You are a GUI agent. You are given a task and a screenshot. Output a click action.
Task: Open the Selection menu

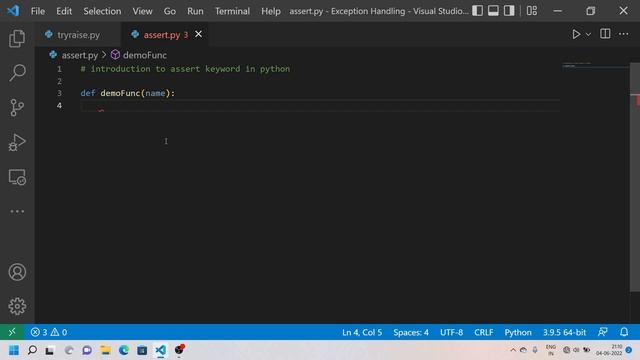102,11
